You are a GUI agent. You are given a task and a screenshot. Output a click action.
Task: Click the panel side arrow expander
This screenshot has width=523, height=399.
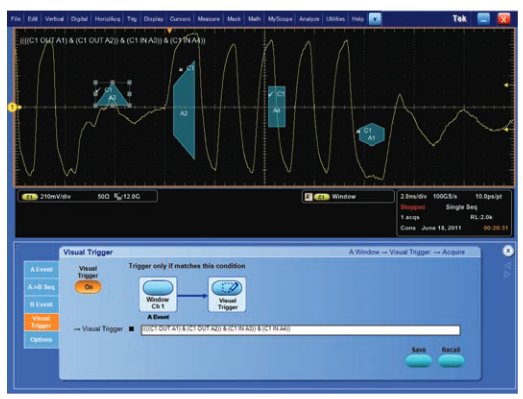point(507,270)
